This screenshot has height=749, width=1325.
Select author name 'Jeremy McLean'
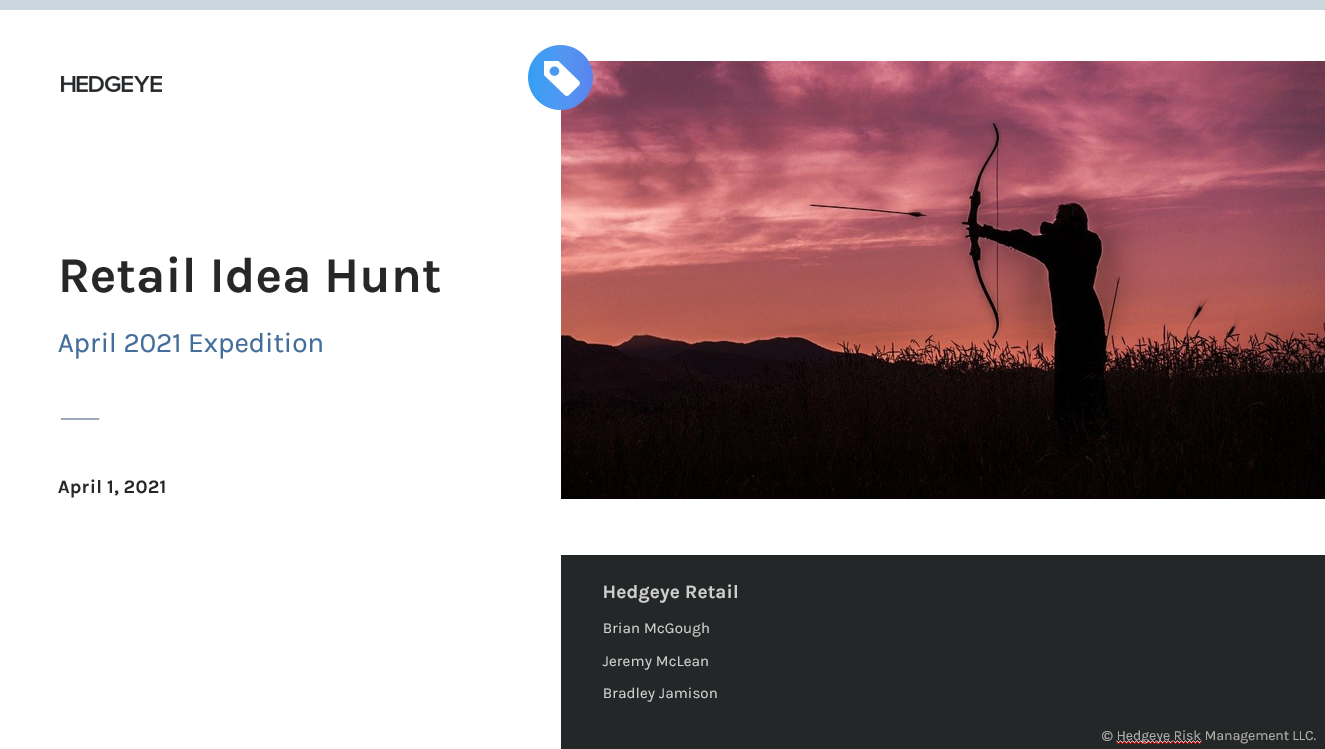(656, 661)
